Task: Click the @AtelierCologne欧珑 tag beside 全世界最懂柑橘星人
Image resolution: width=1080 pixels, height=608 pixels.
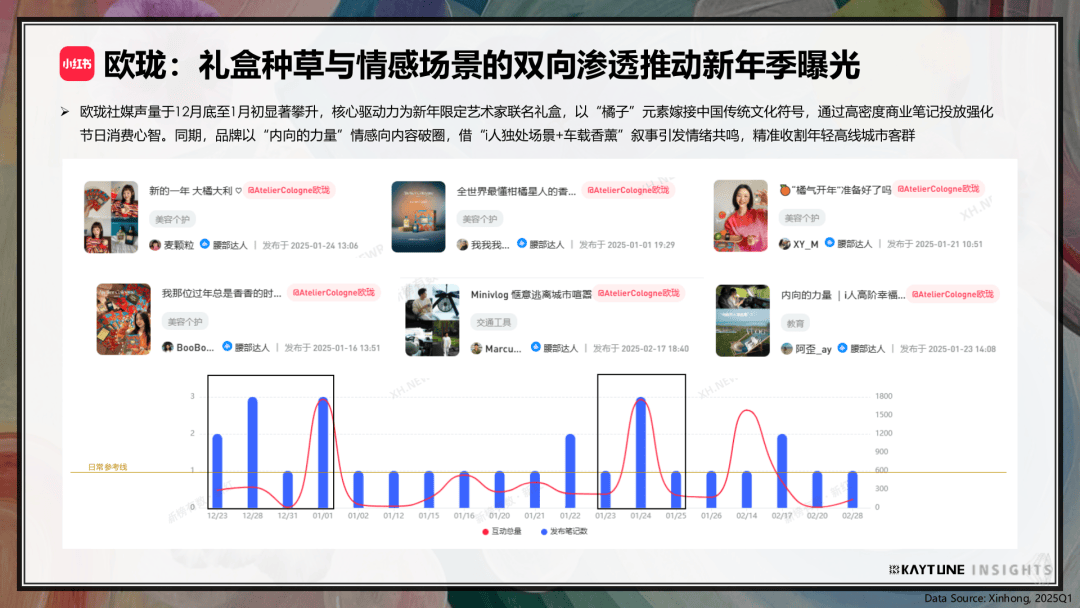Action: point(628,190)
